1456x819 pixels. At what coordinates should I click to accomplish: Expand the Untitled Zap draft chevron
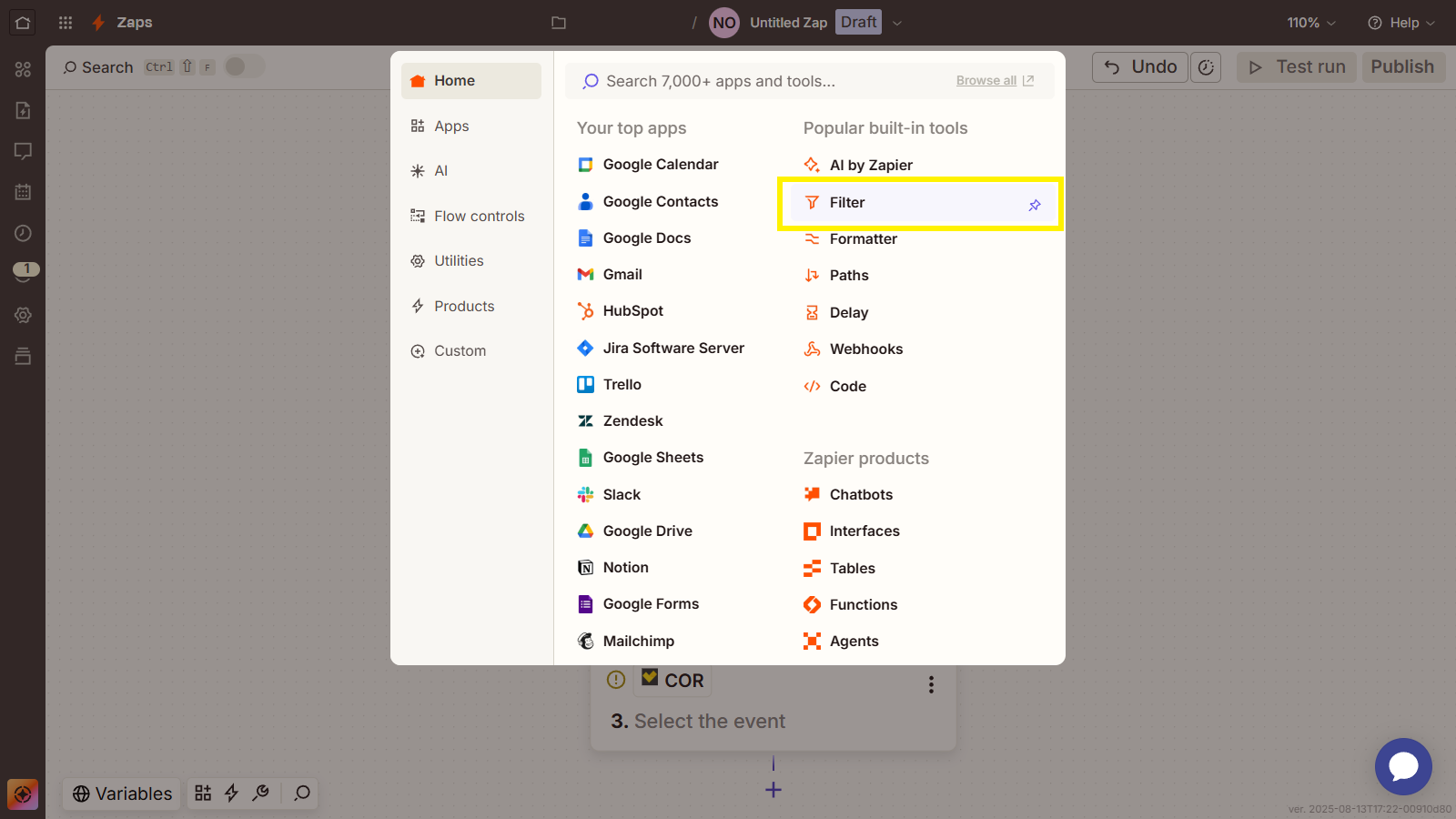(x=897, y=23)
